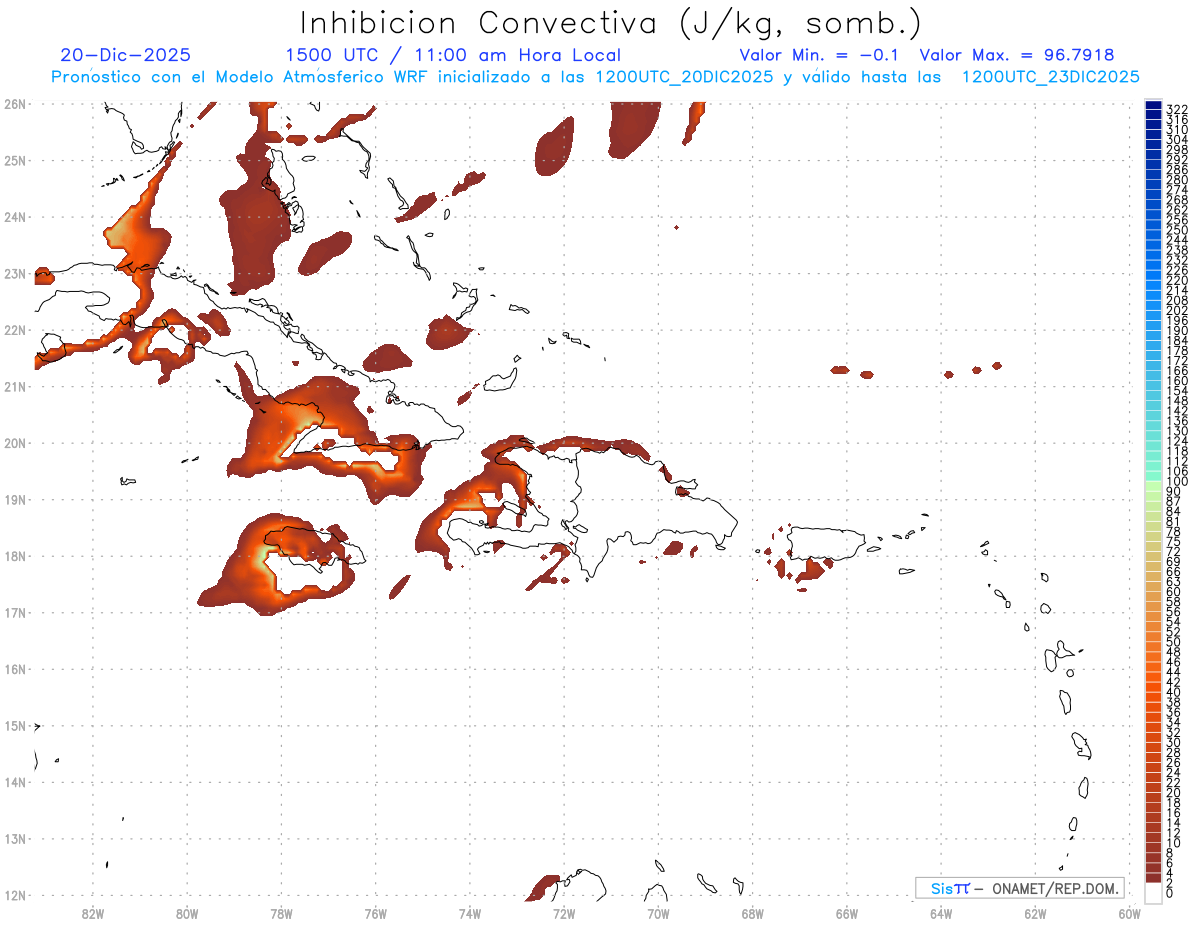Click the '72W' longitude label

pyautogui.click(x=564, y=913)
